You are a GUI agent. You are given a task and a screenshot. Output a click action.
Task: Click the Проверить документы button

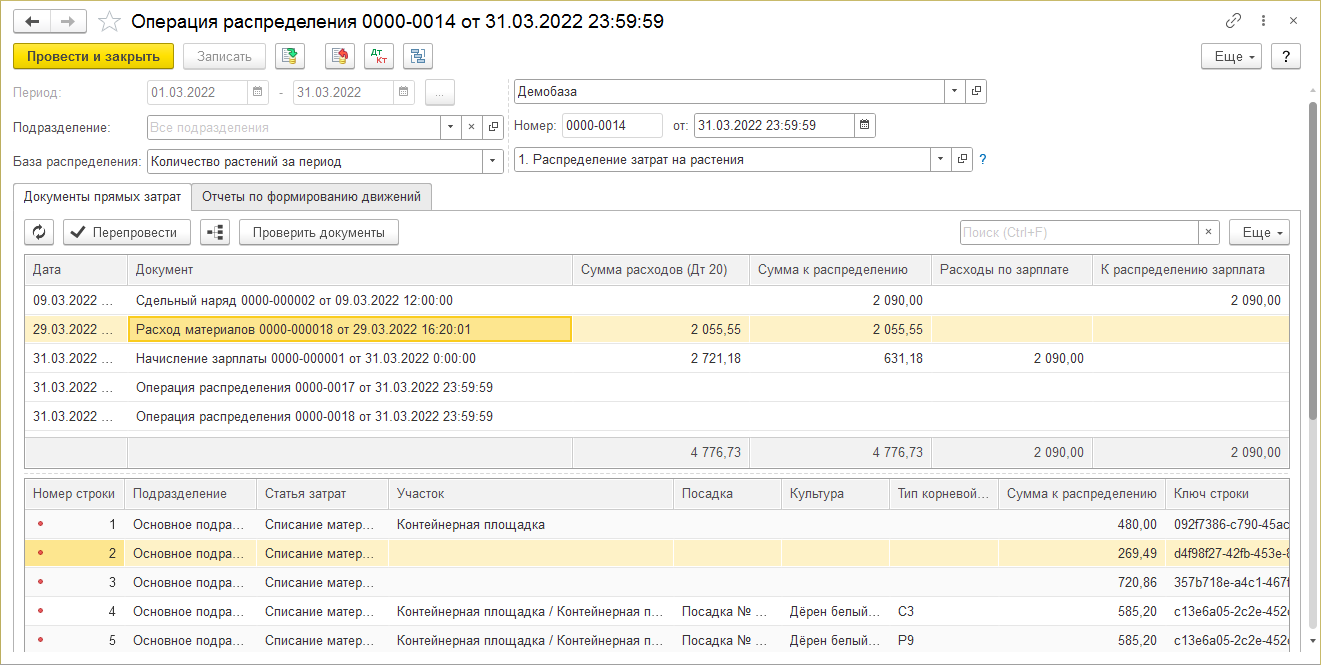[318, 232]
